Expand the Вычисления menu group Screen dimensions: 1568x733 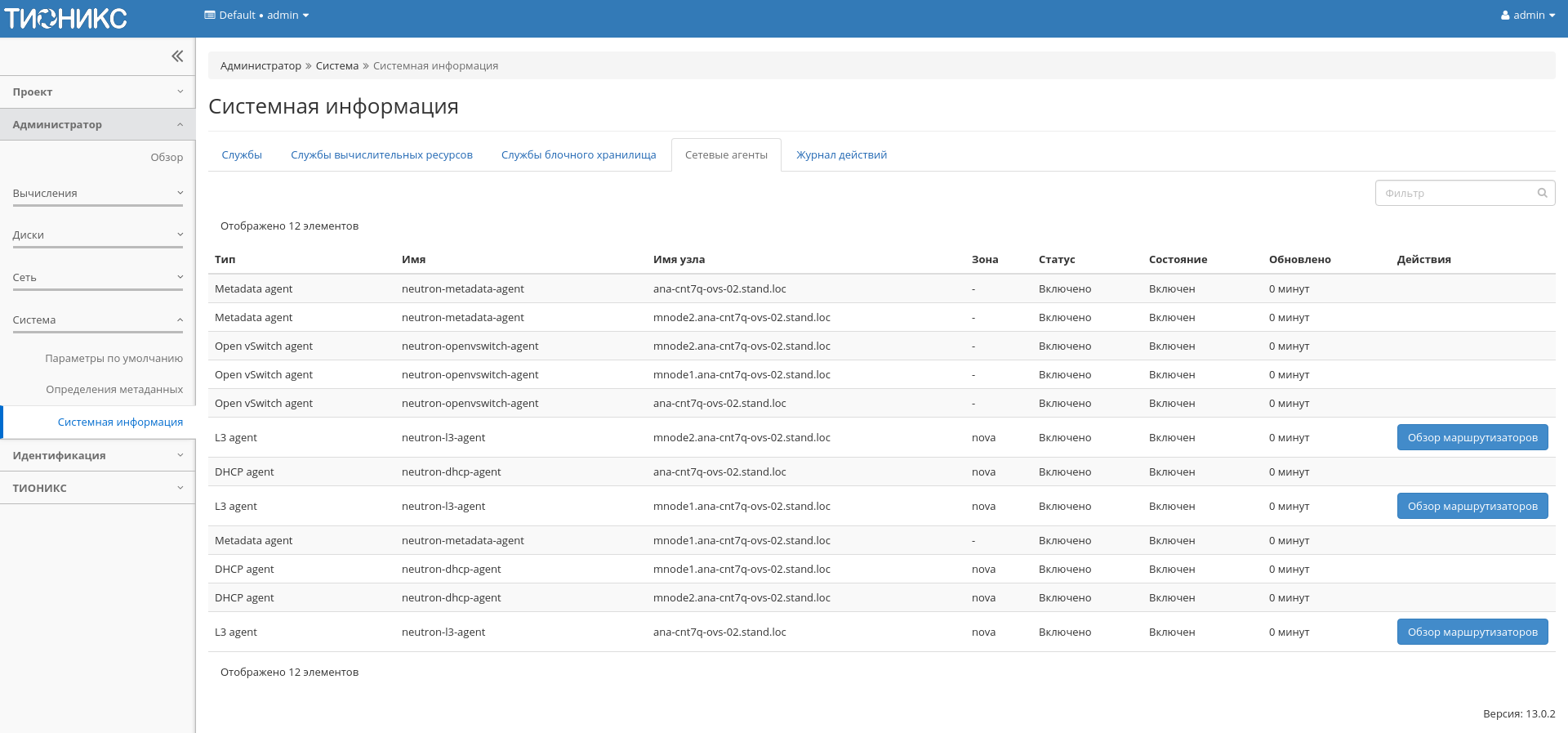point(97,194)
